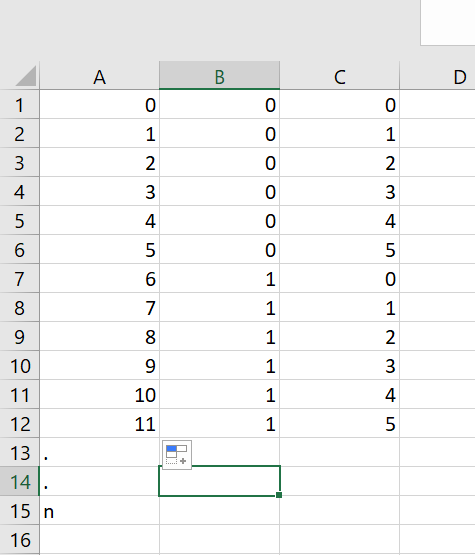475x555 pixels.
Task: Click cell C12 containing 5
Action: [x=339, y=424]
